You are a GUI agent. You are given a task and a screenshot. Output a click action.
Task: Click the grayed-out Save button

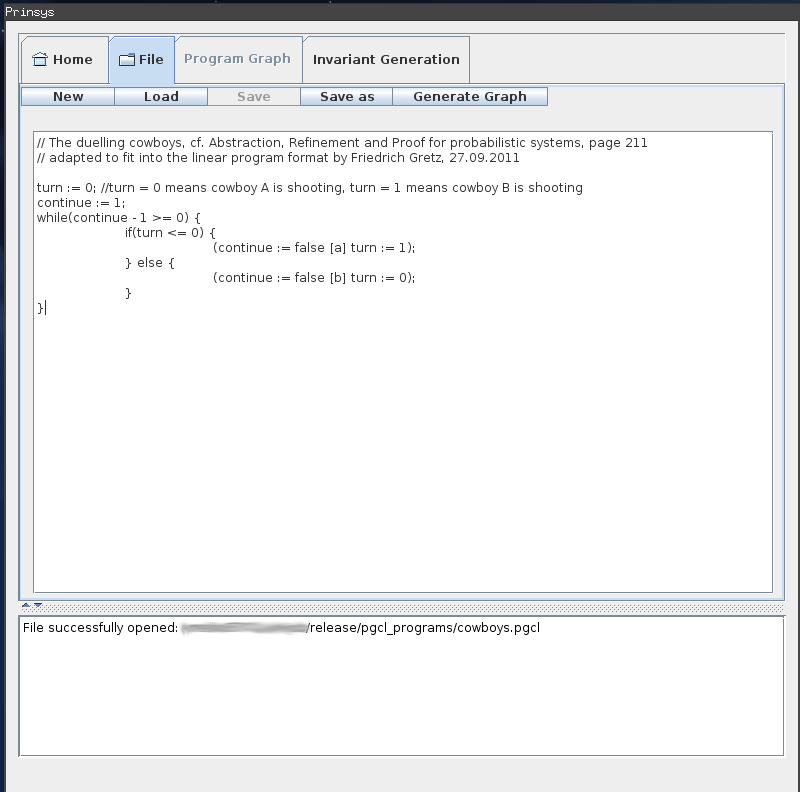point(253,96)
